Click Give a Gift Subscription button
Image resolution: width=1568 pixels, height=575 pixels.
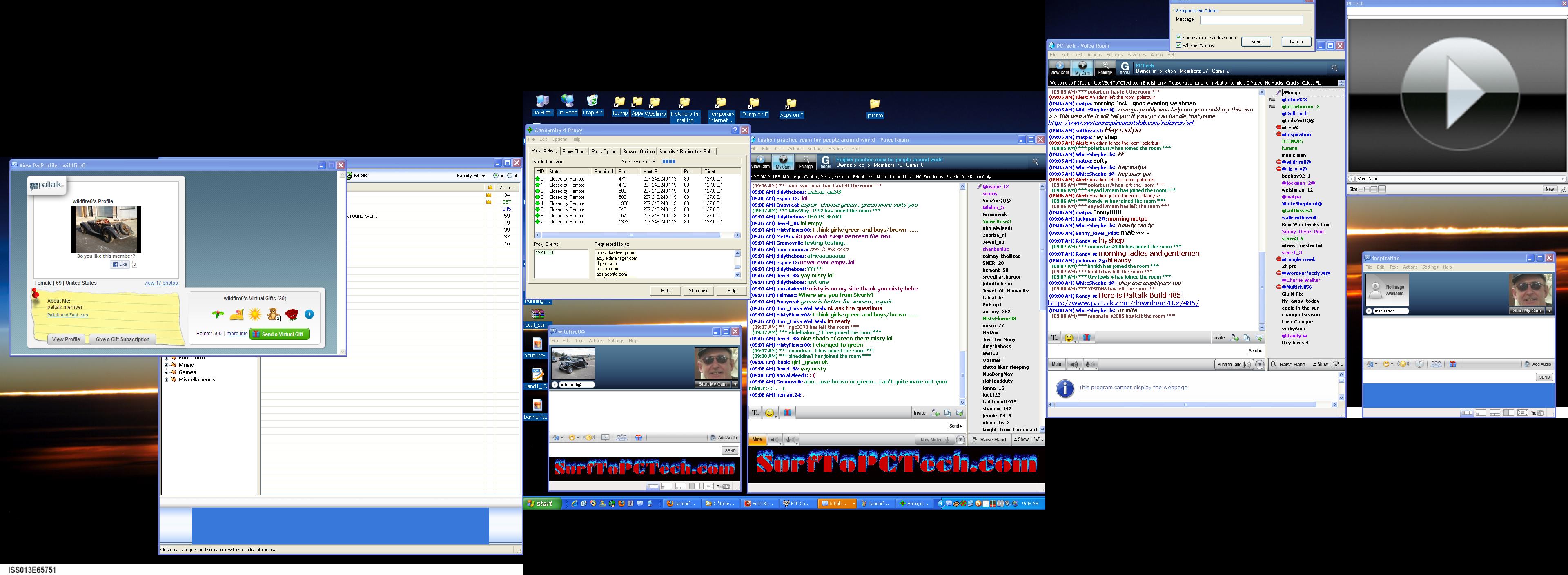[x=122, y=339]
